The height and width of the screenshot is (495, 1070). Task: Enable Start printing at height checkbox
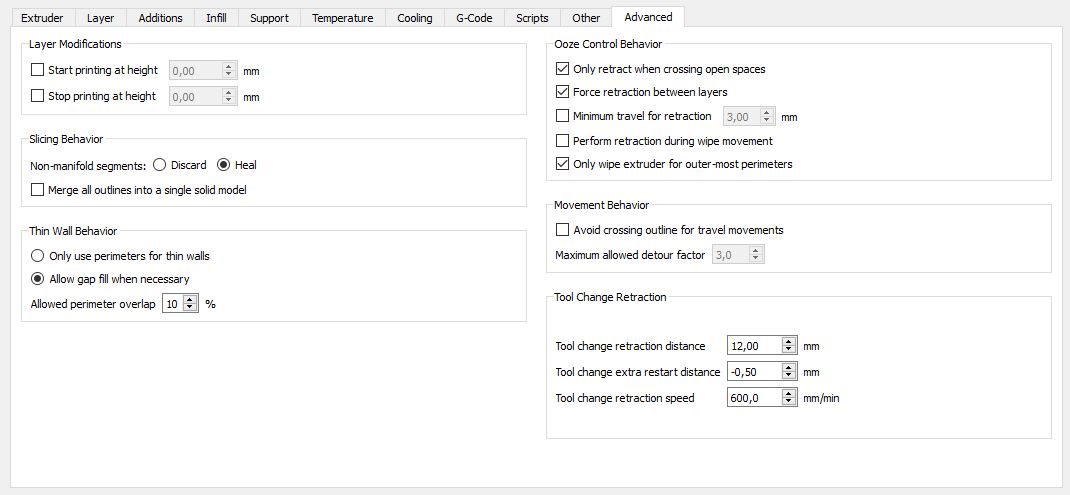pyautogui.click(x=38, y=70)
